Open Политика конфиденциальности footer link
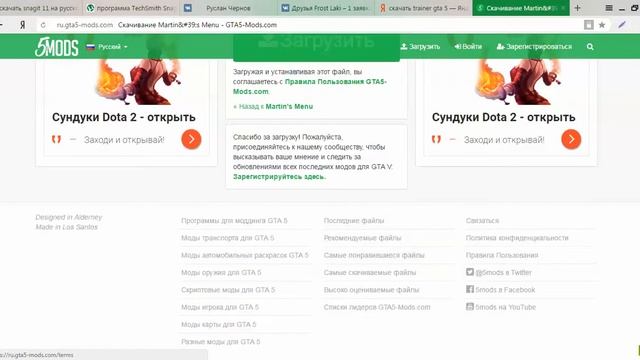640x360 pixels. 517,238
